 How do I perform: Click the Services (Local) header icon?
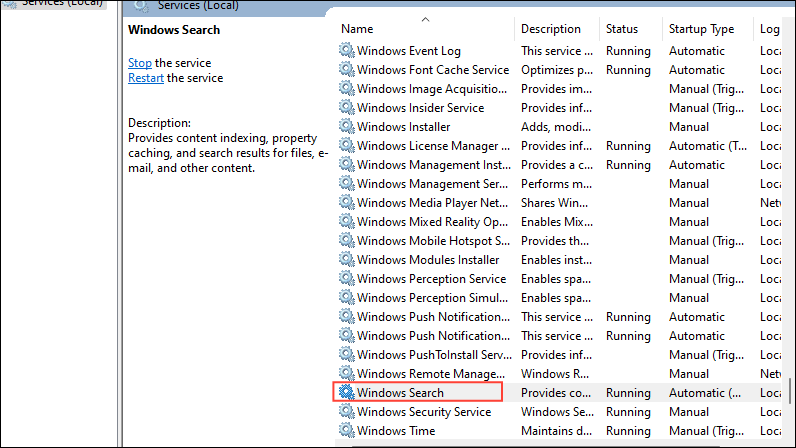coord(141,6)
